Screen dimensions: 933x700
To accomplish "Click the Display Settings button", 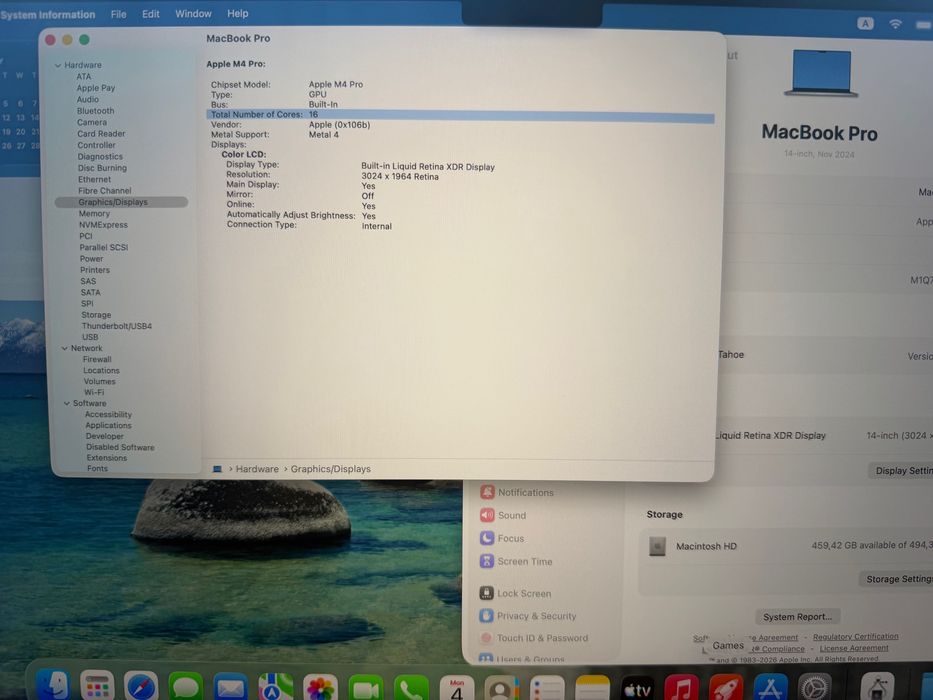I will 901,470.
